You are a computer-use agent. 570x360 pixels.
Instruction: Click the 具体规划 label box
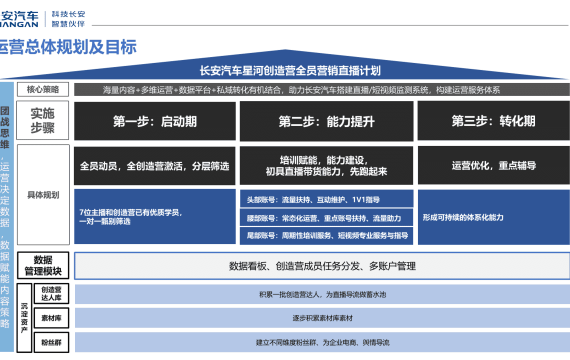(43, 195)
